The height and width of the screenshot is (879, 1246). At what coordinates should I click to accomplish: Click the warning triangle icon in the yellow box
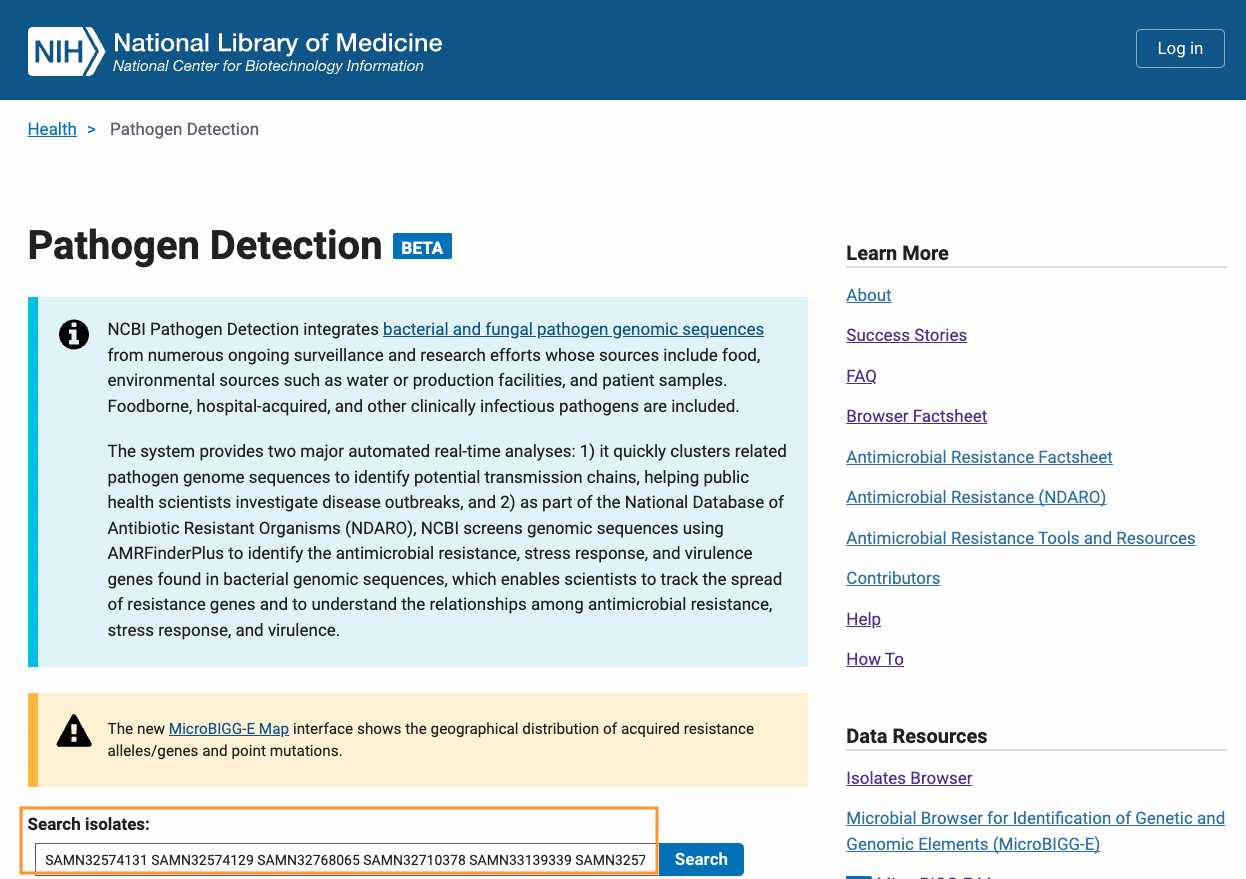click(x=74, y=731)
